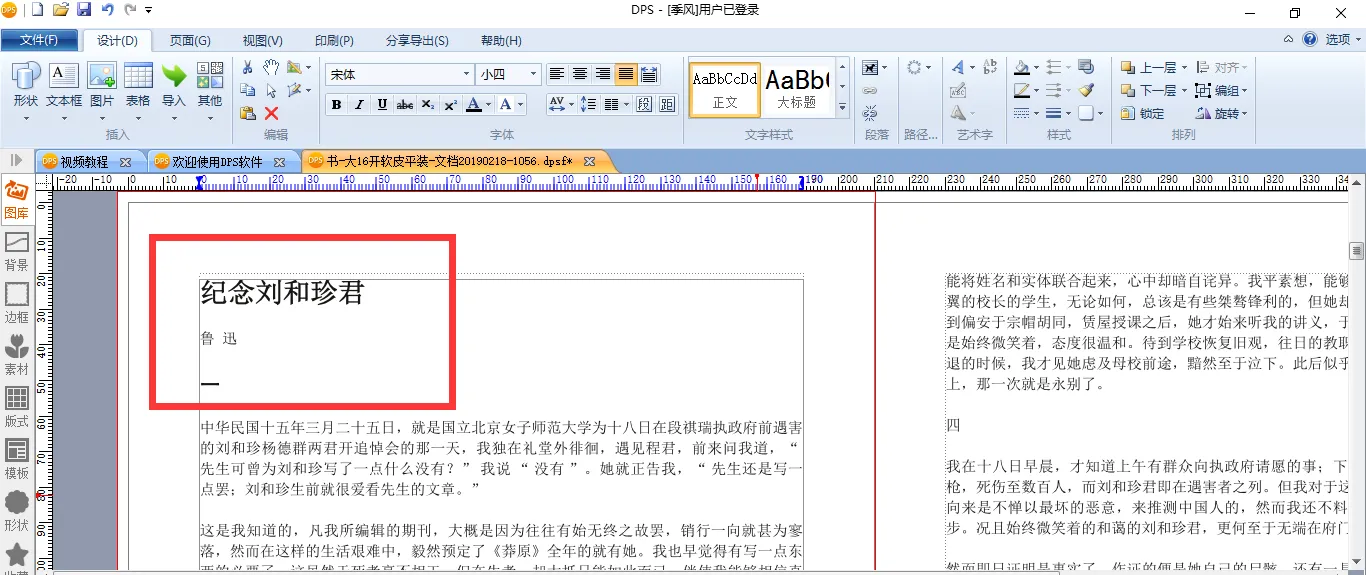This screenshot has height=575, width=1366.
Task: Apply the 正文 body text style
Action: tap(725, 90)
